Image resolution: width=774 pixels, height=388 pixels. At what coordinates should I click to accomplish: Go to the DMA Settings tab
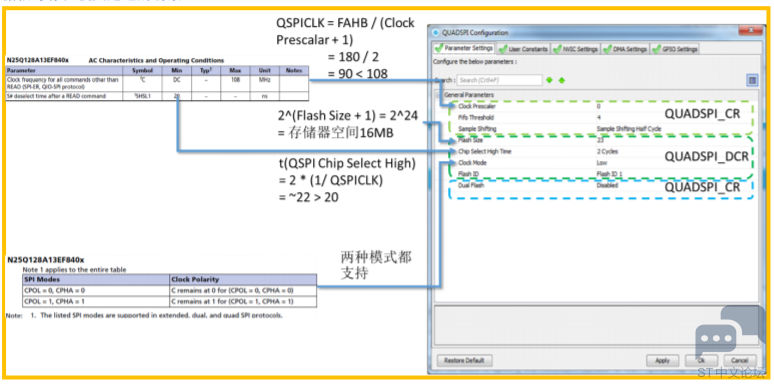[x=625, y=49]
